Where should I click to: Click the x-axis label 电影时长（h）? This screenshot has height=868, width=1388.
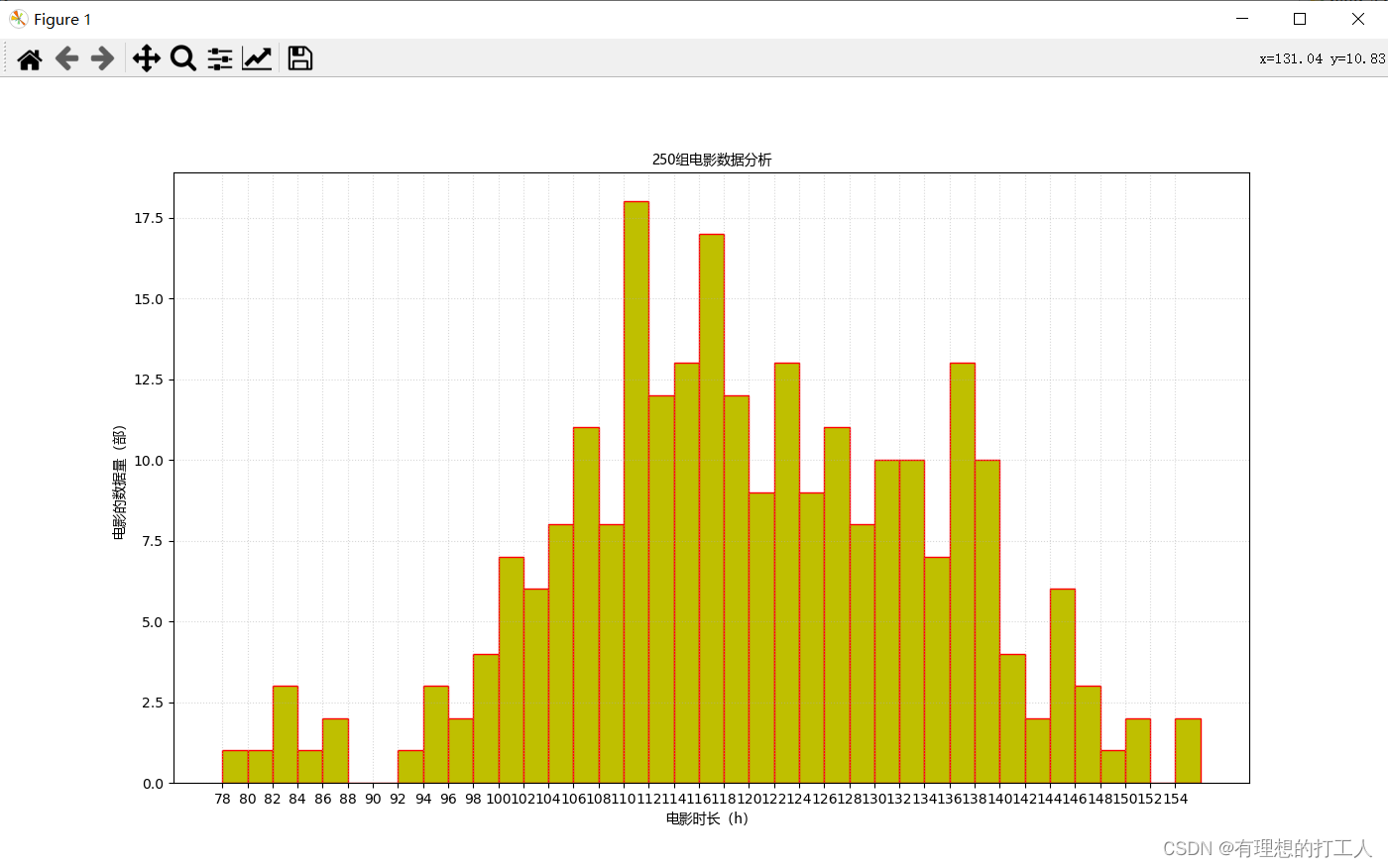[707, 818]
